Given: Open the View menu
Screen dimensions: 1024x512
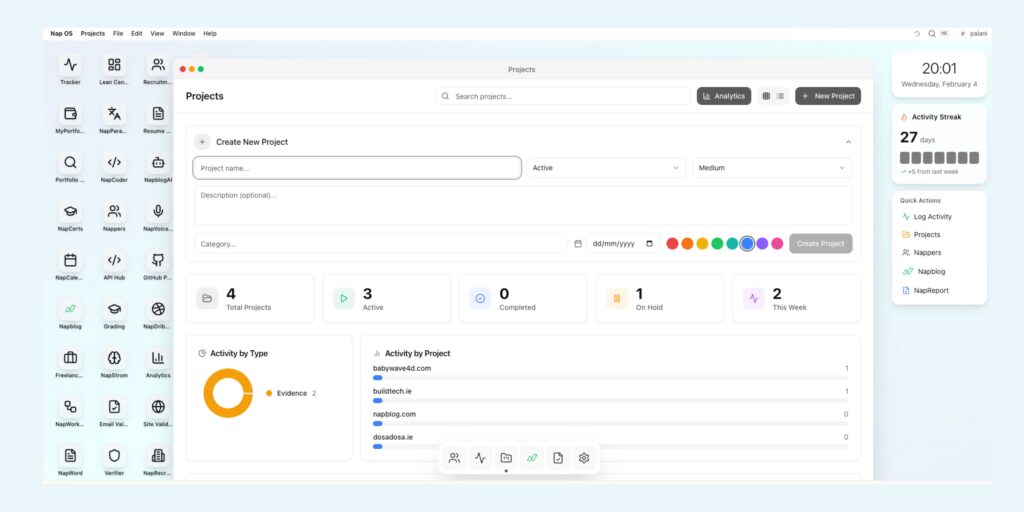Looking at the screenshot, I should coord(157,33).
